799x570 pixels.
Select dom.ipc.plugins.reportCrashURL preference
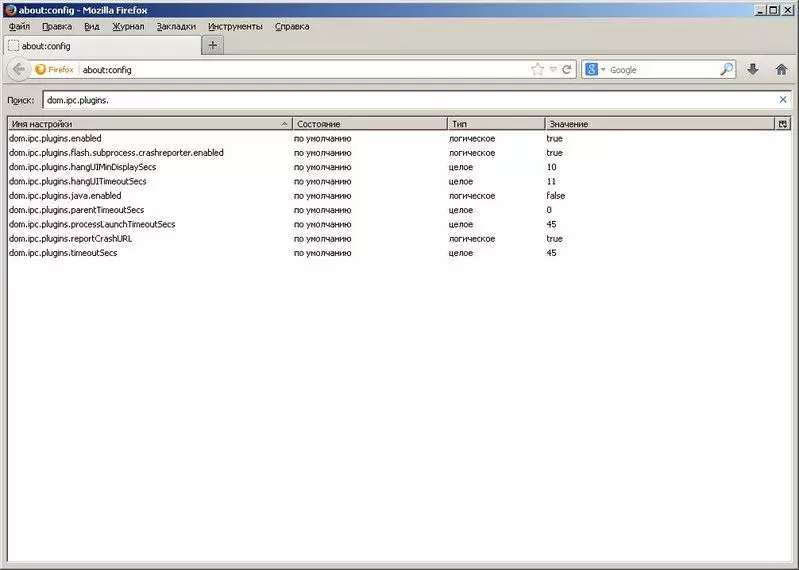click(399, 238)
